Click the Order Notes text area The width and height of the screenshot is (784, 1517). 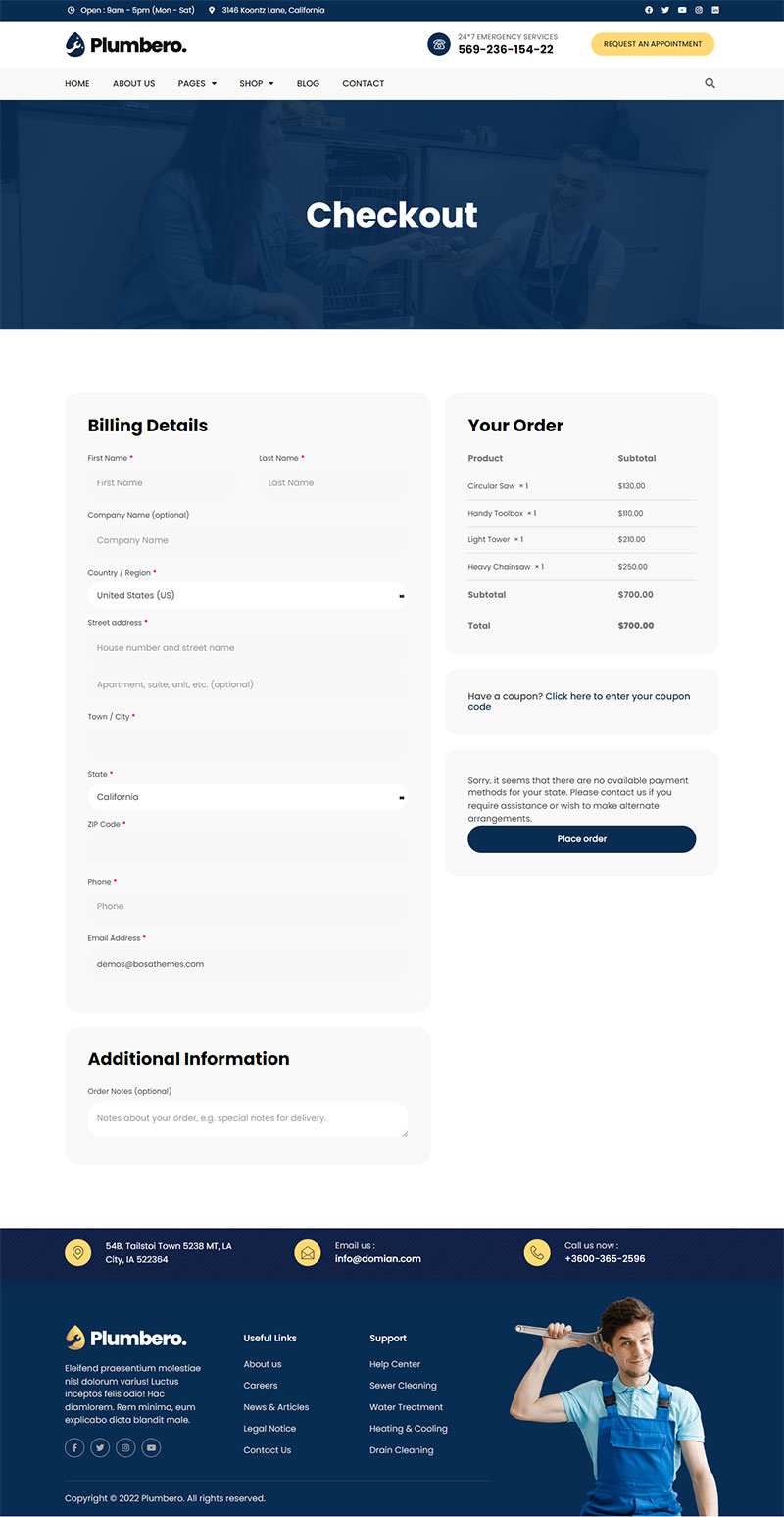tap(247, 1119)
